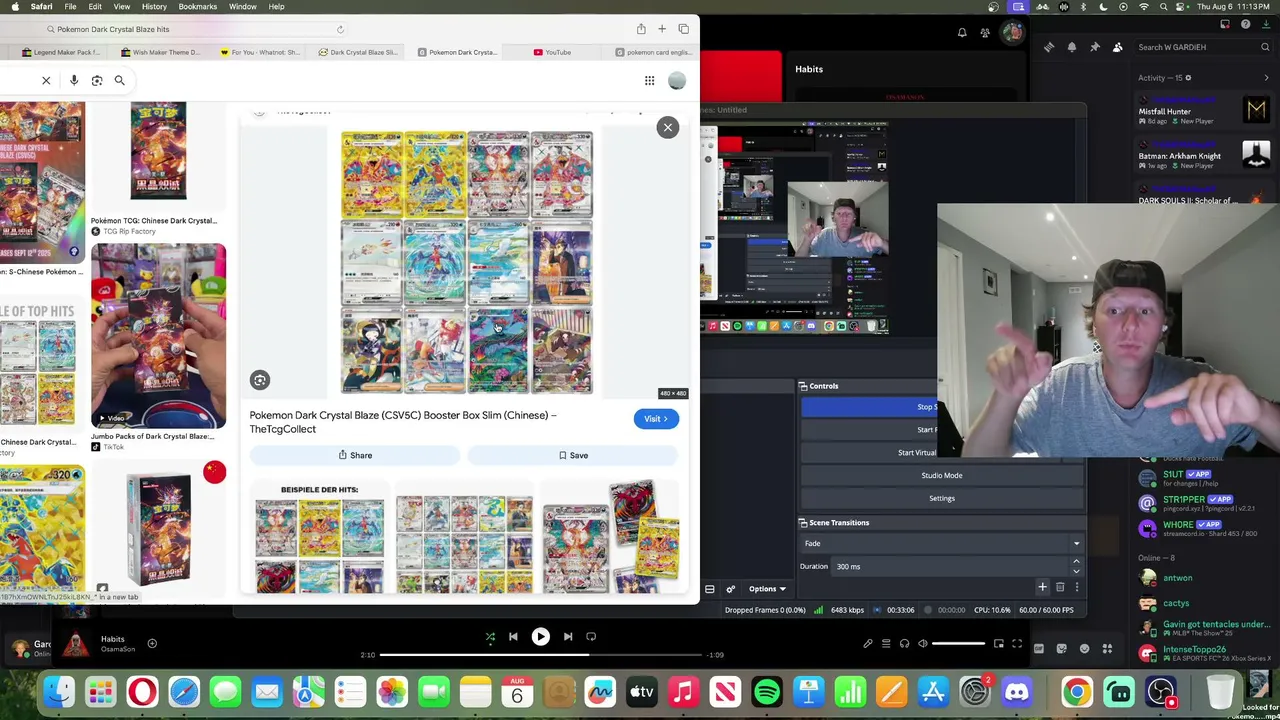Image resolution: width=1280 pixels, height=720 pixels.
Task: Open a new Safari tab
Action: pos(662,29)
